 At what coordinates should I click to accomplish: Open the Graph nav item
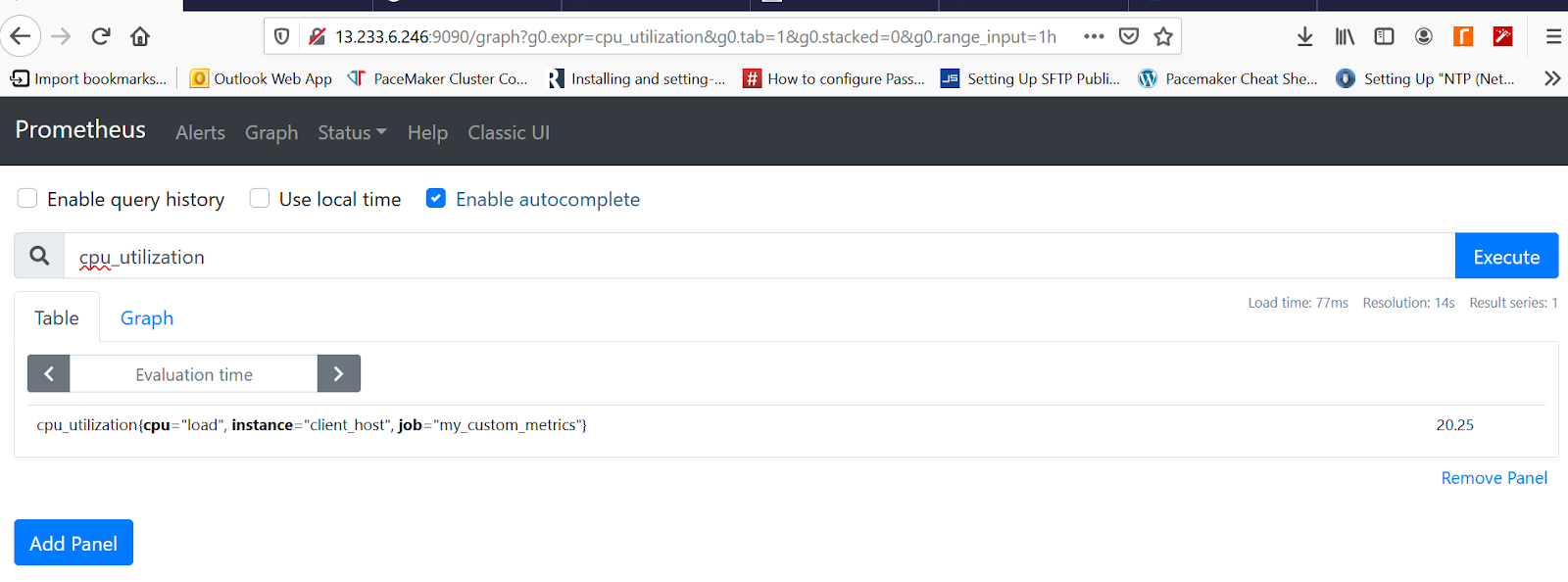point(271,132)
